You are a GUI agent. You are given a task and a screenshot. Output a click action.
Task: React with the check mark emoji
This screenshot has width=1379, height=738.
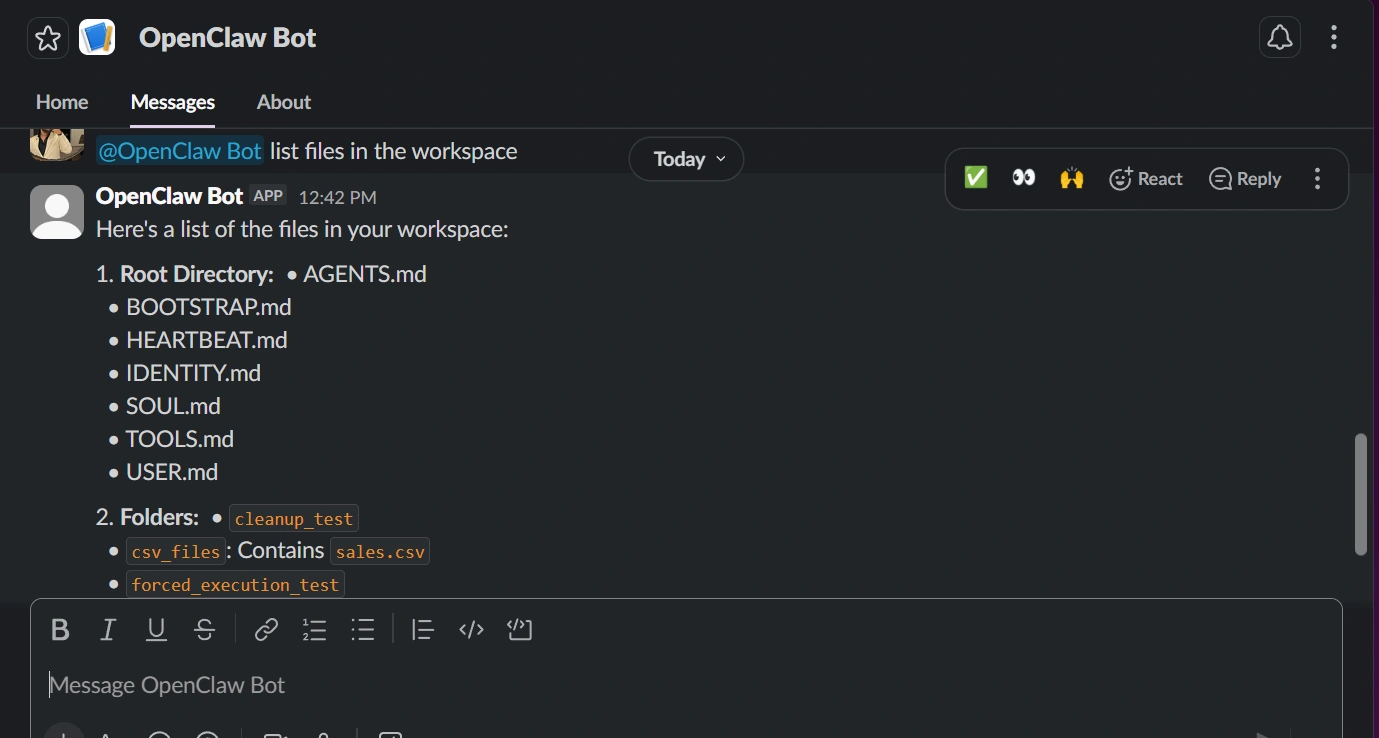[x=976, y=178]
